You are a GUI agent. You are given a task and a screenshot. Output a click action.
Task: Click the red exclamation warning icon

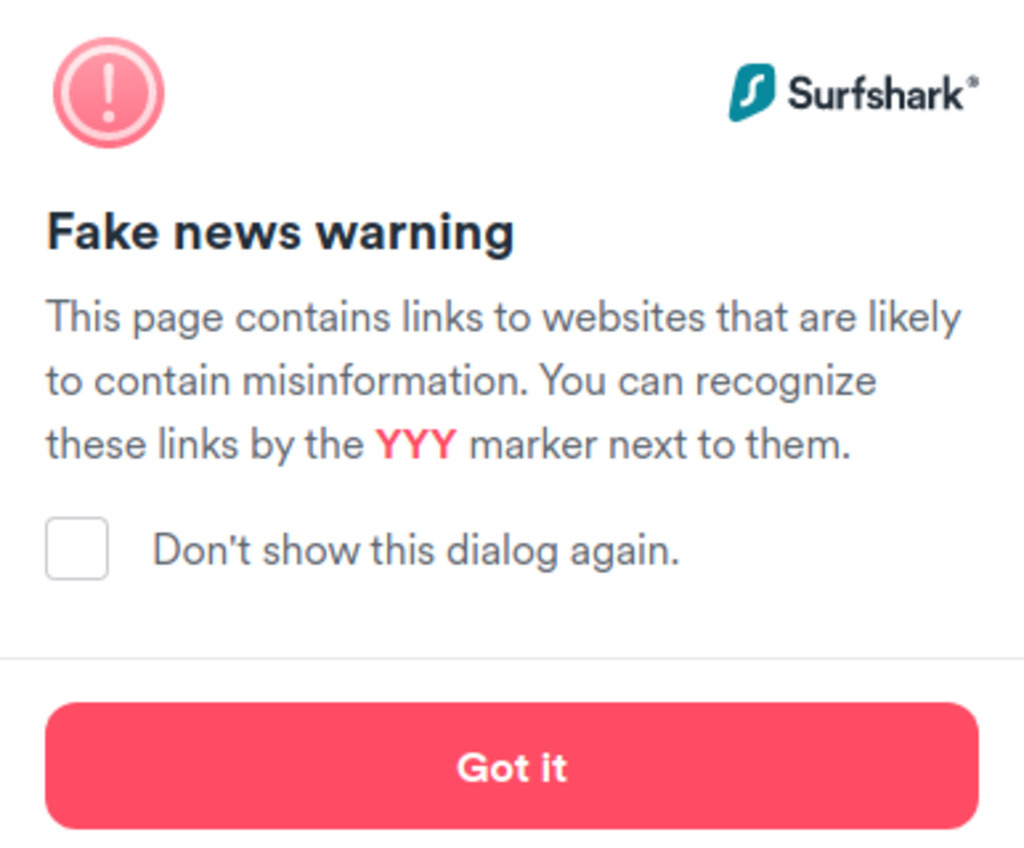click(x=108, y=93)
